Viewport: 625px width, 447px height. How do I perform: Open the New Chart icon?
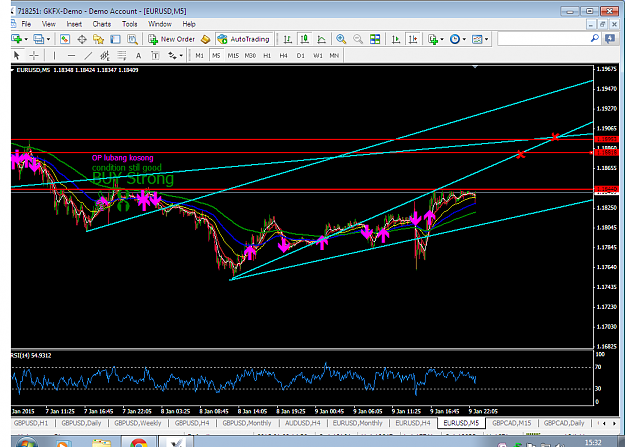[16, 39]
